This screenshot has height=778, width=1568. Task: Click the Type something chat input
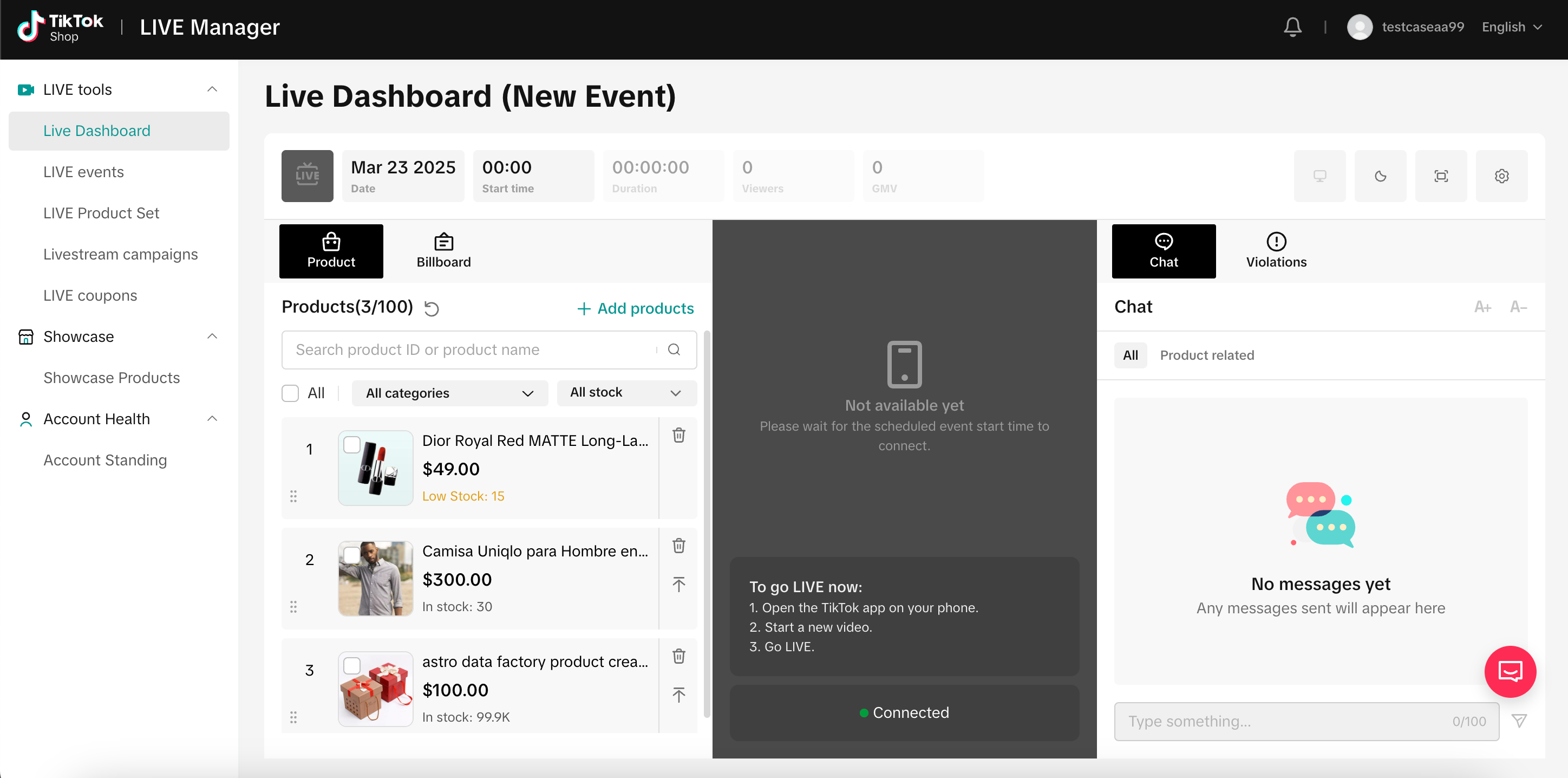point(1306,721)
